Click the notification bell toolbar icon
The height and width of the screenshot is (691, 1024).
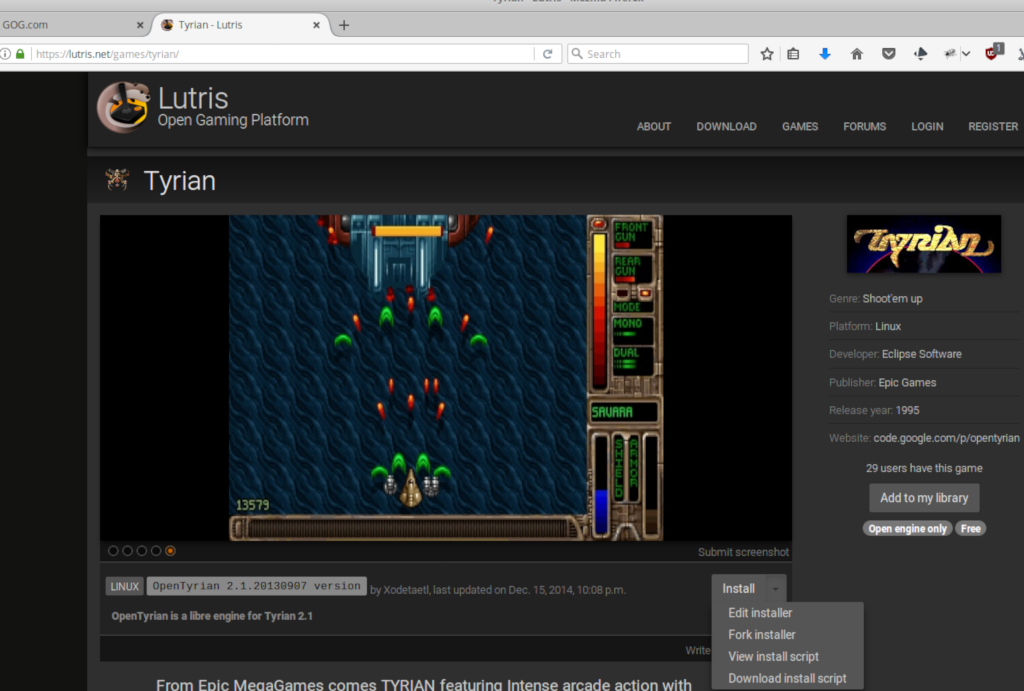pyautogui.click(x=920, y=54)
